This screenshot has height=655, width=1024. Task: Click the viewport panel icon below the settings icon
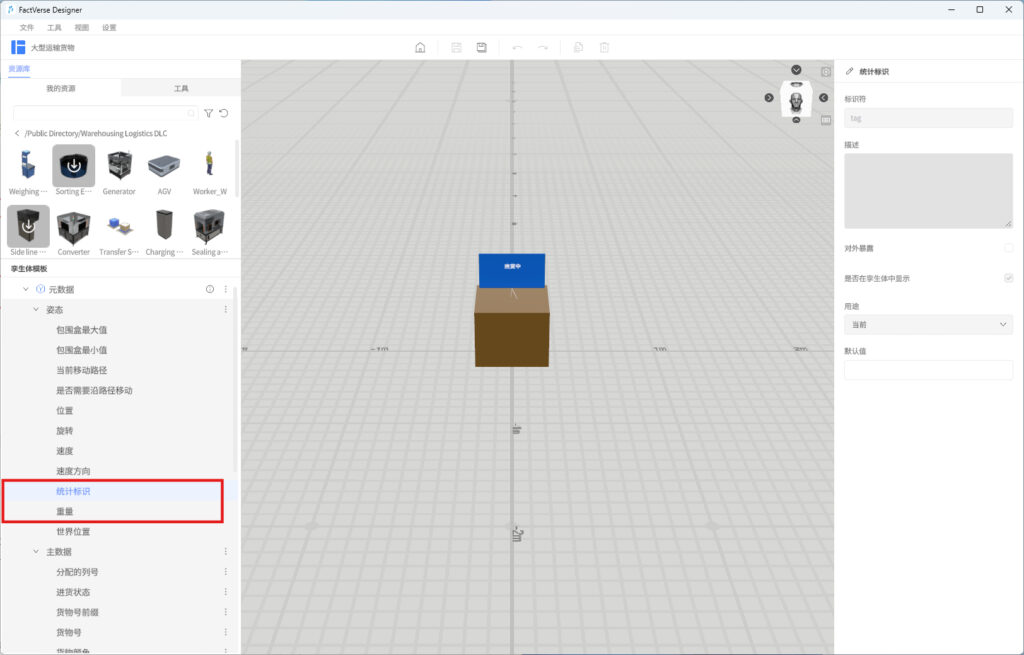point(826,120)
